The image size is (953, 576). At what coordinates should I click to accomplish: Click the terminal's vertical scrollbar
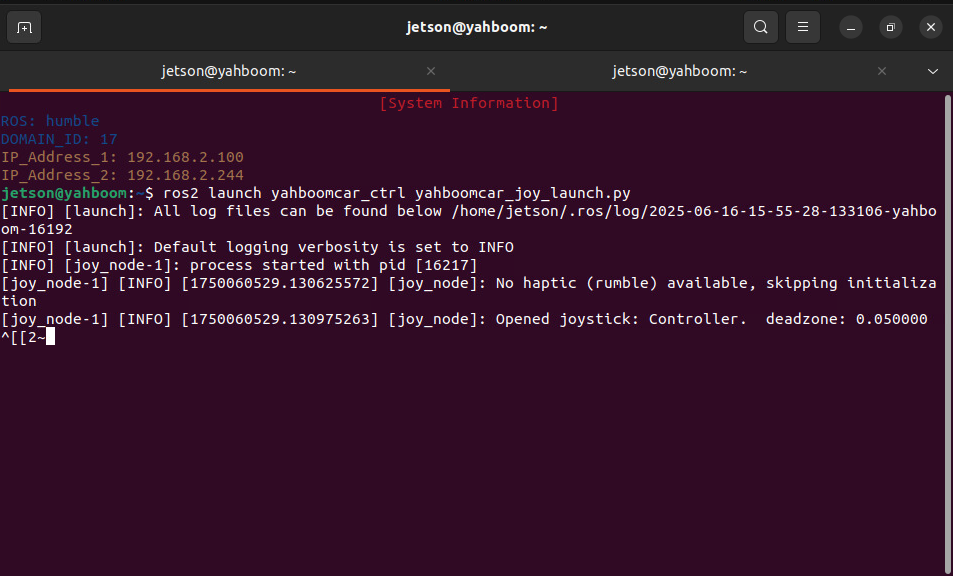click(x=948, y=334)
